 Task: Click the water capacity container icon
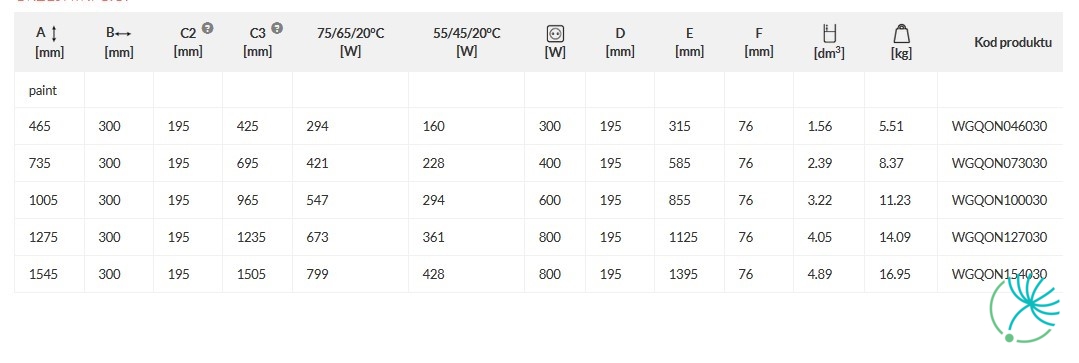pos(829,32)
